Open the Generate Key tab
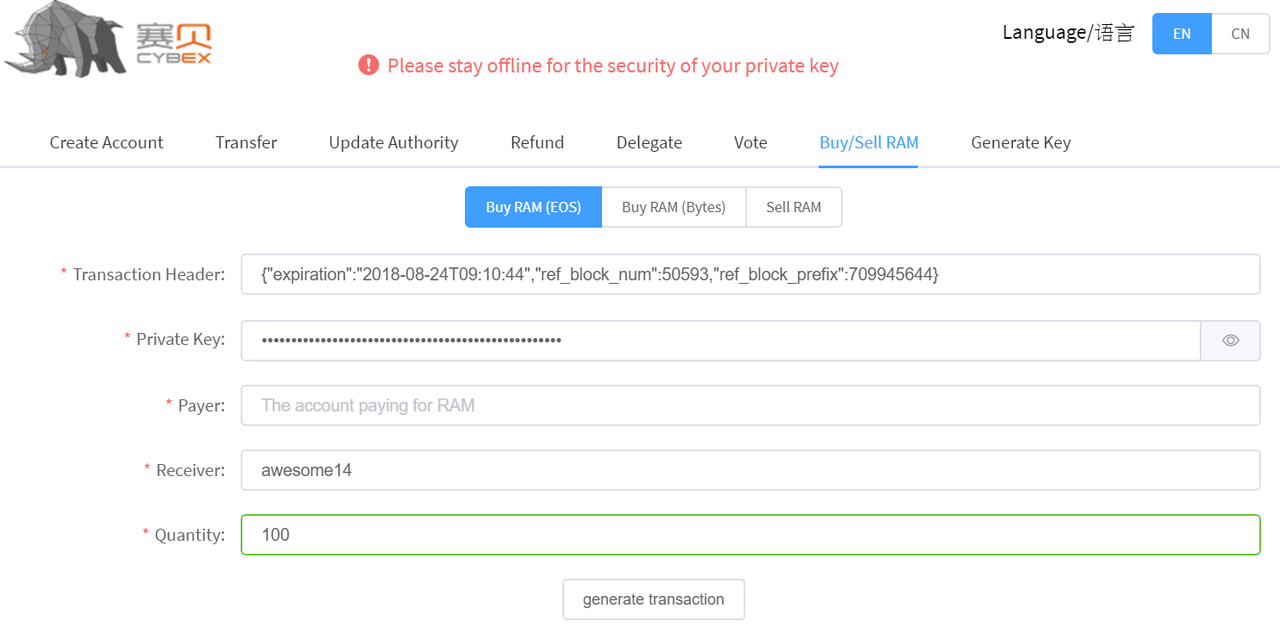Image resolution: width=1280 pixels, height=640 pixels. [1020, 142]
